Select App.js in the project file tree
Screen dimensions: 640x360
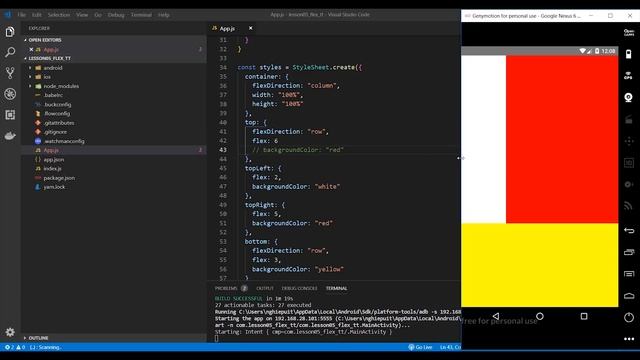coord(51,150)
